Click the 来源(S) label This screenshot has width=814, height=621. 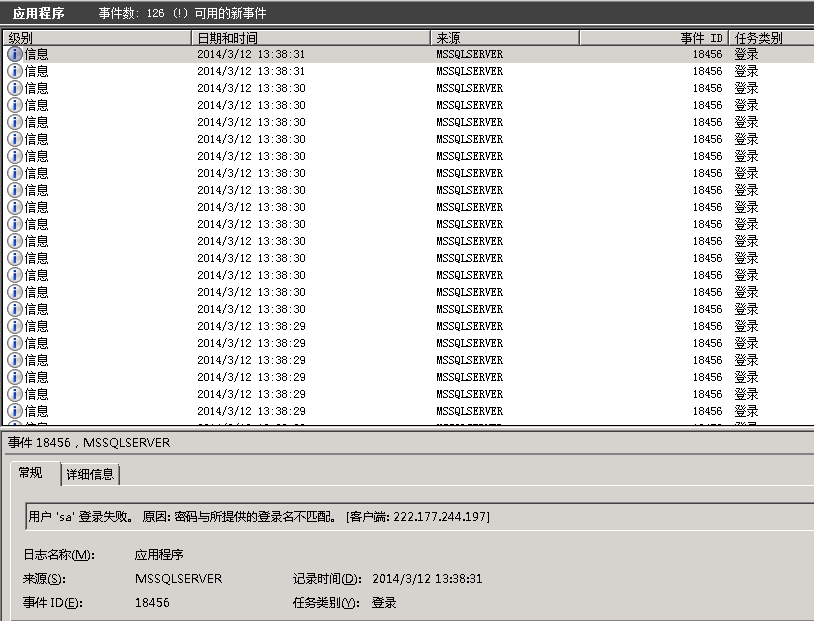(44, 578)
